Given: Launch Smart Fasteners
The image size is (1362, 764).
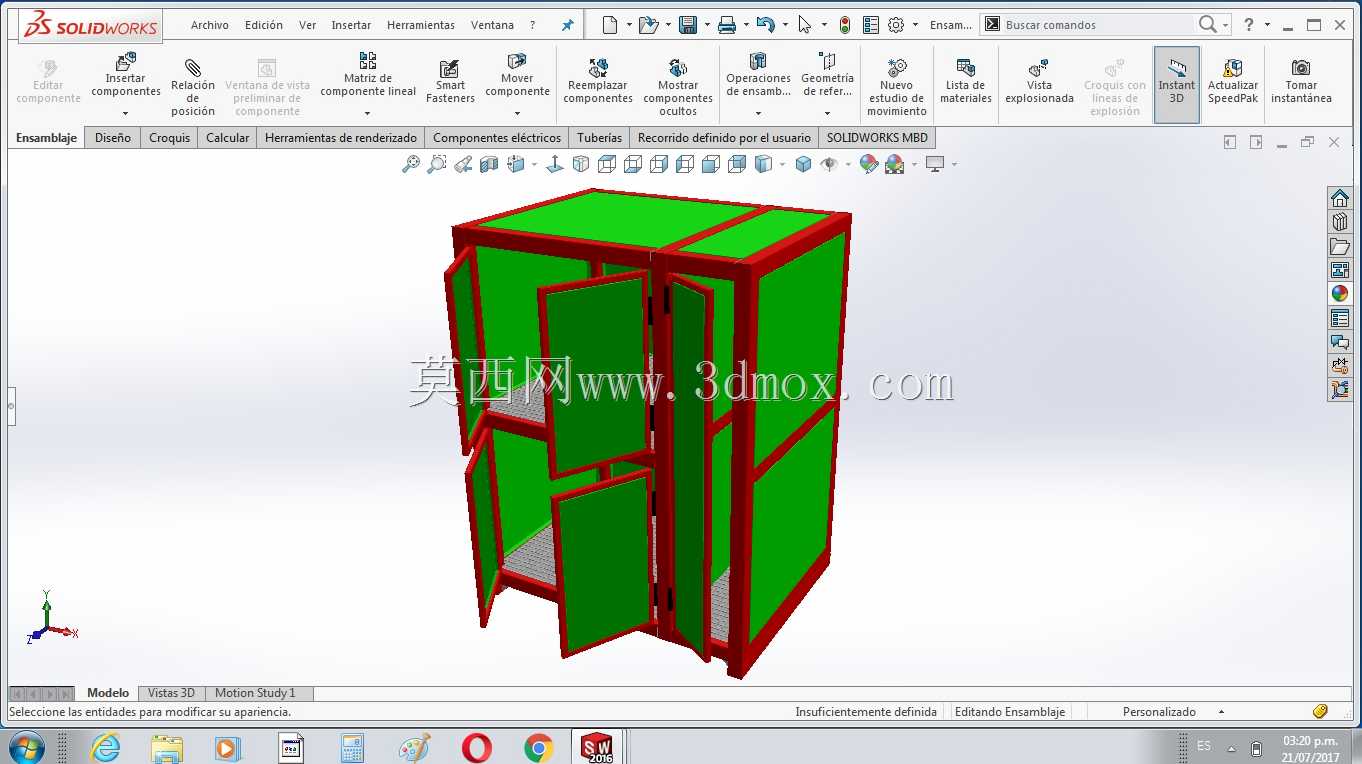Looking at the screenshot, I should click(x=450, y=82).
